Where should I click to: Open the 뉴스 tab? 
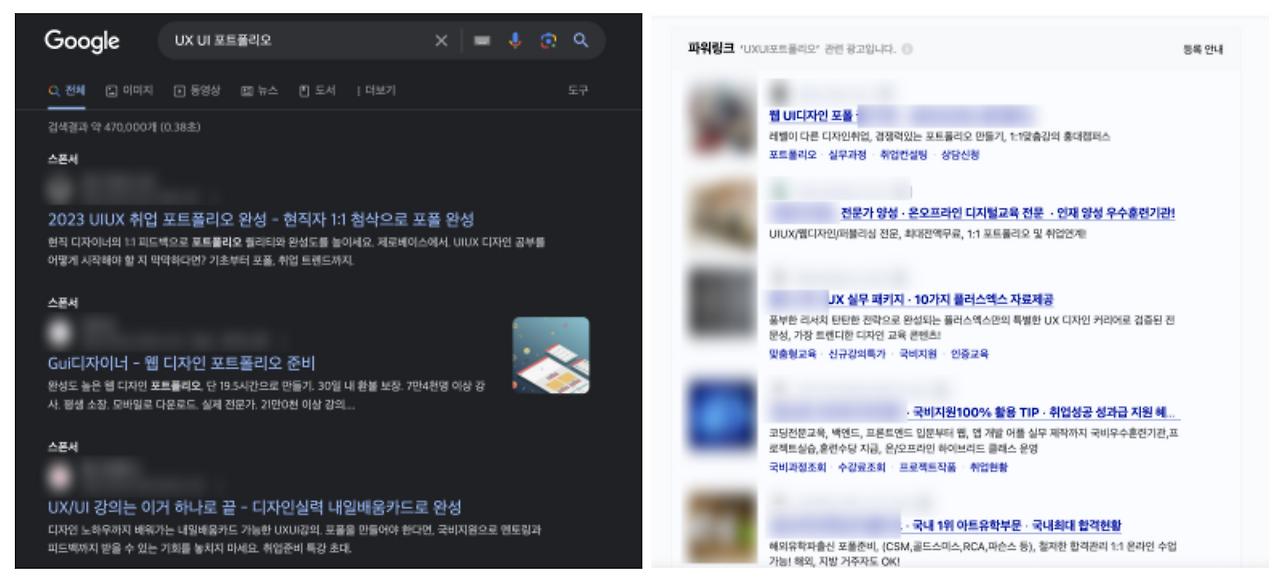[x=260, y=90]
